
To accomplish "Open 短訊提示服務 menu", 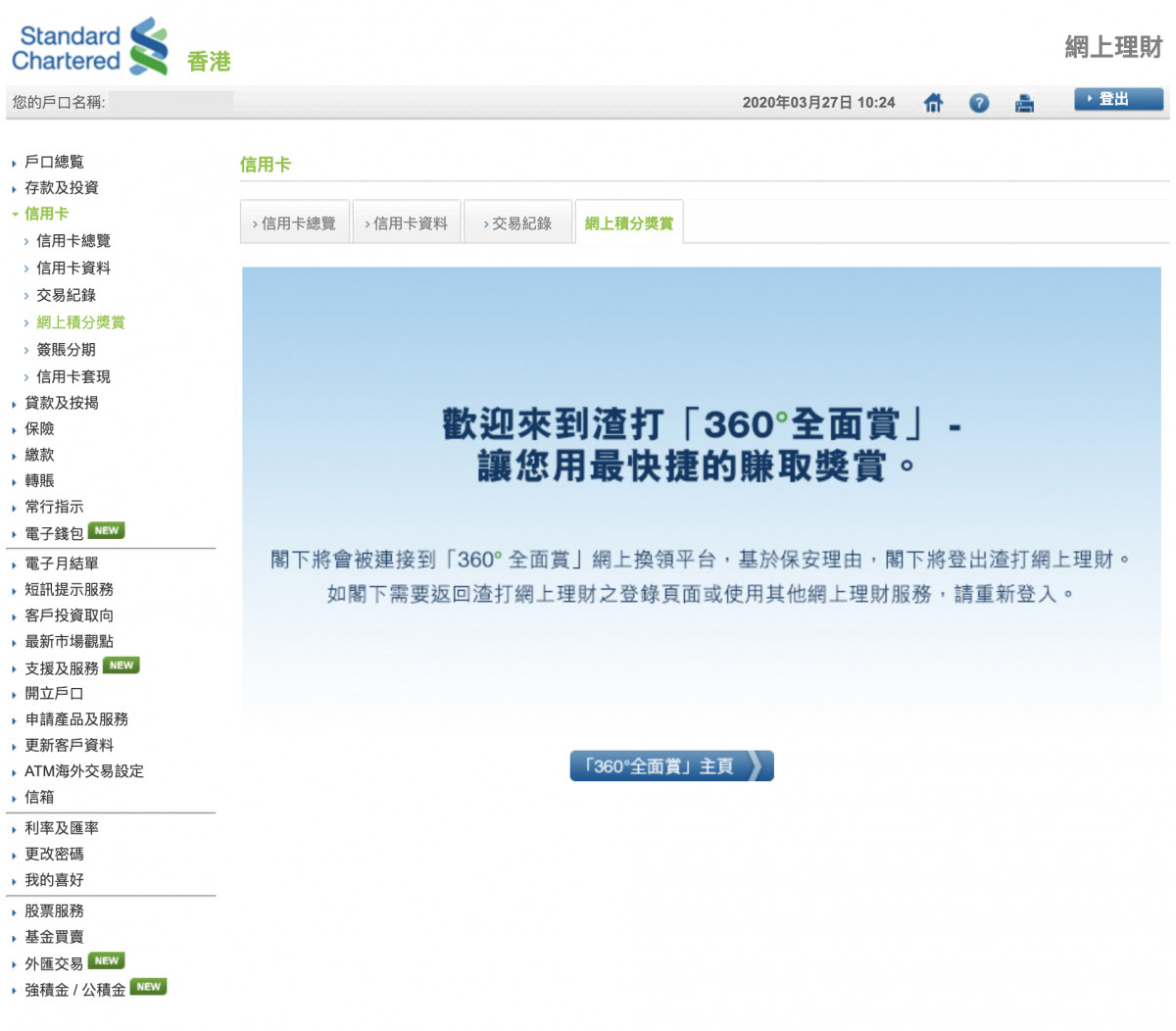I will coord(69,589).
